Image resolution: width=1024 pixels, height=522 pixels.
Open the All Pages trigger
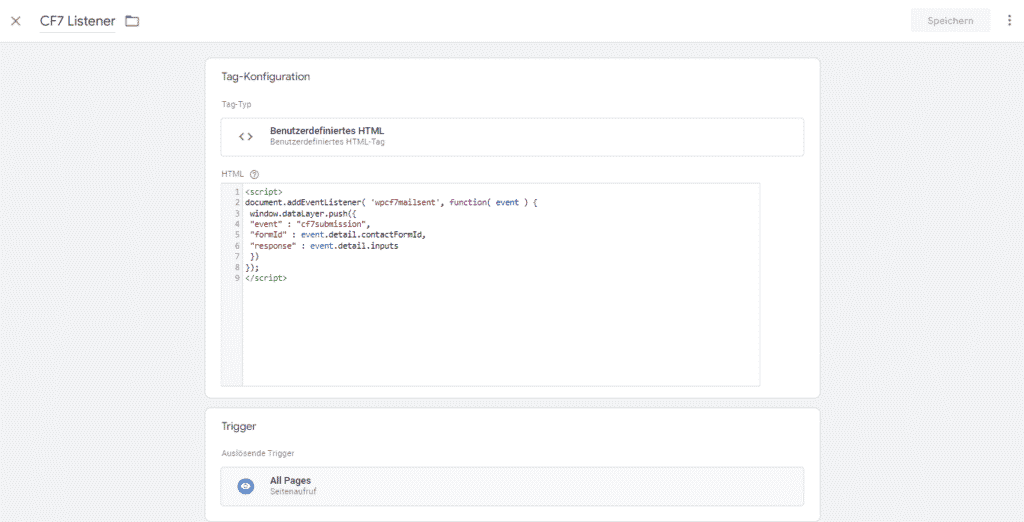coord(512,486)
